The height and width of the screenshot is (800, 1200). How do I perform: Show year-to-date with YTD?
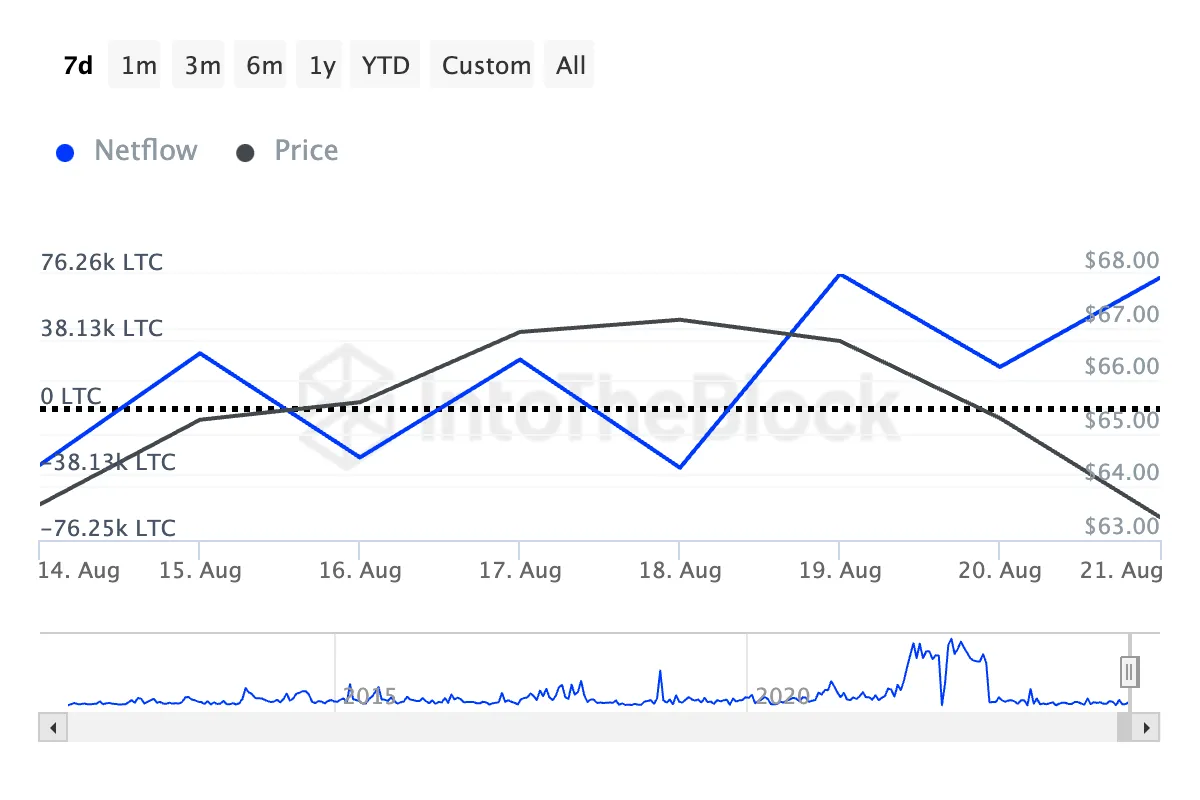pyautogui.click(x=385, y=66)
